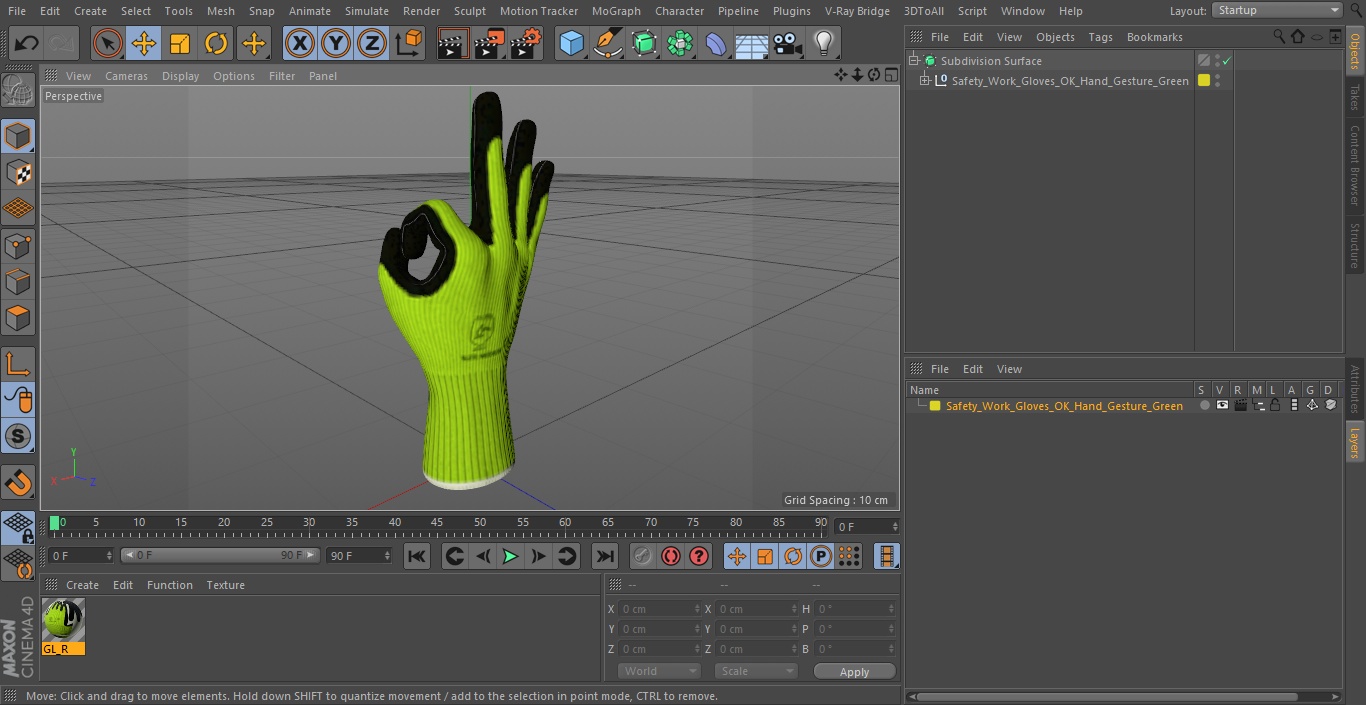1366x705 pixels.
Task: Go to start of animation
Action: 417,556
